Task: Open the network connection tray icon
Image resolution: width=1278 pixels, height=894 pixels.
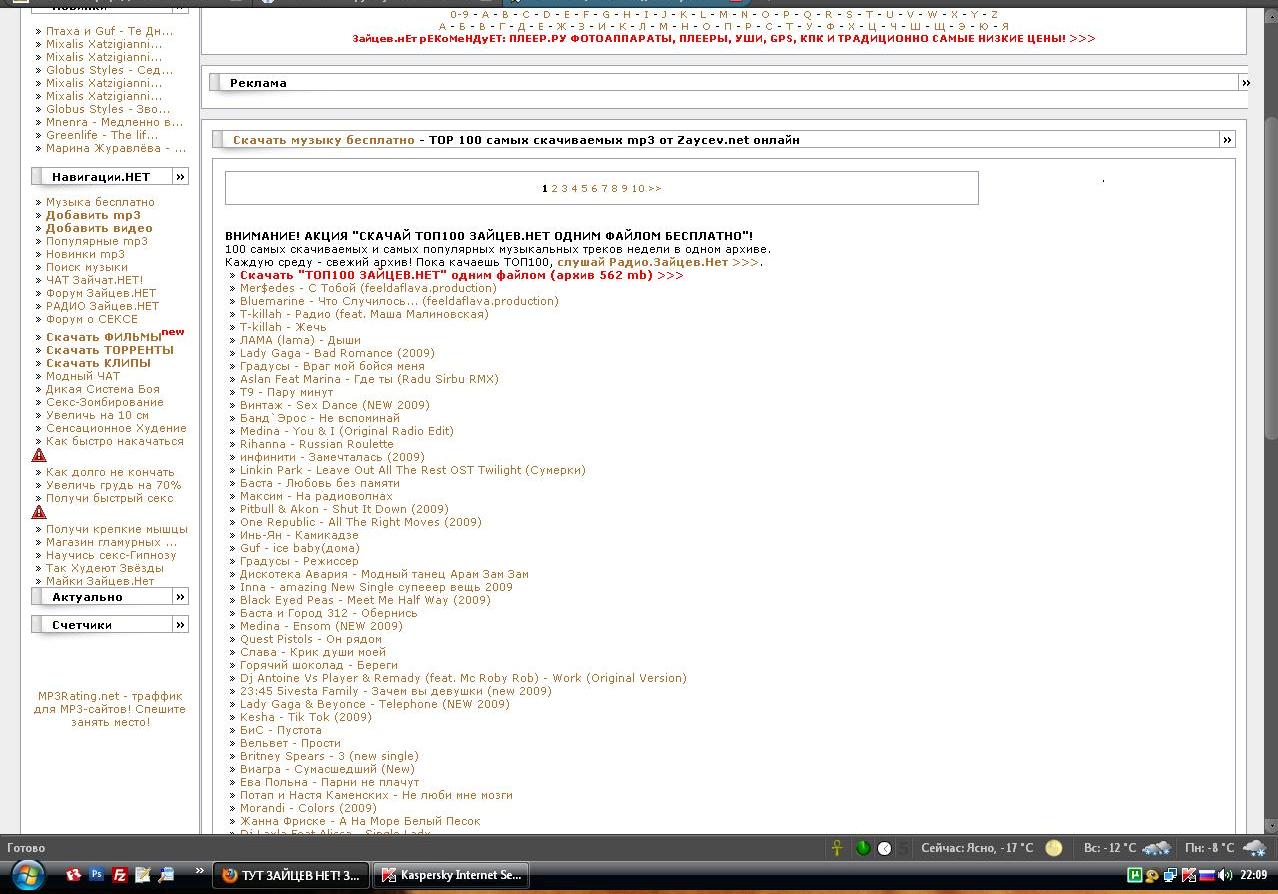Action: pyautogui.click(x=1168, y=875)
